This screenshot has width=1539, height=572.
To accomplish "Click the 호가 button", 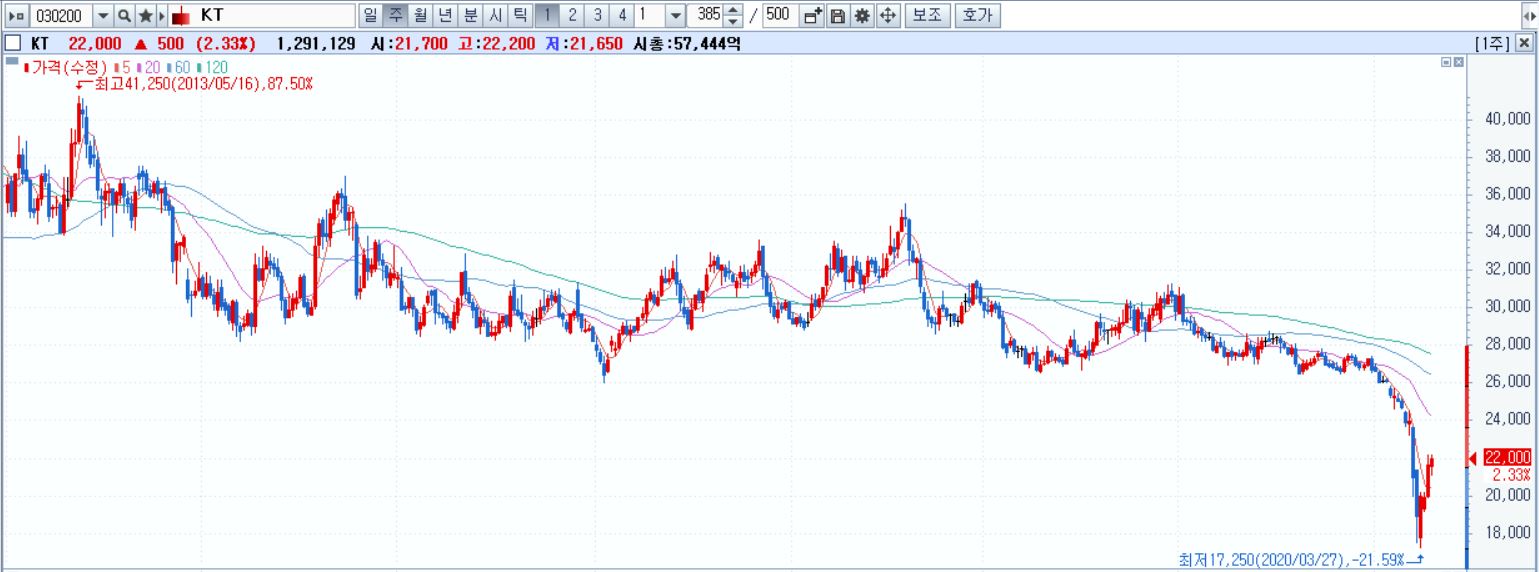I will coord(977,15).
